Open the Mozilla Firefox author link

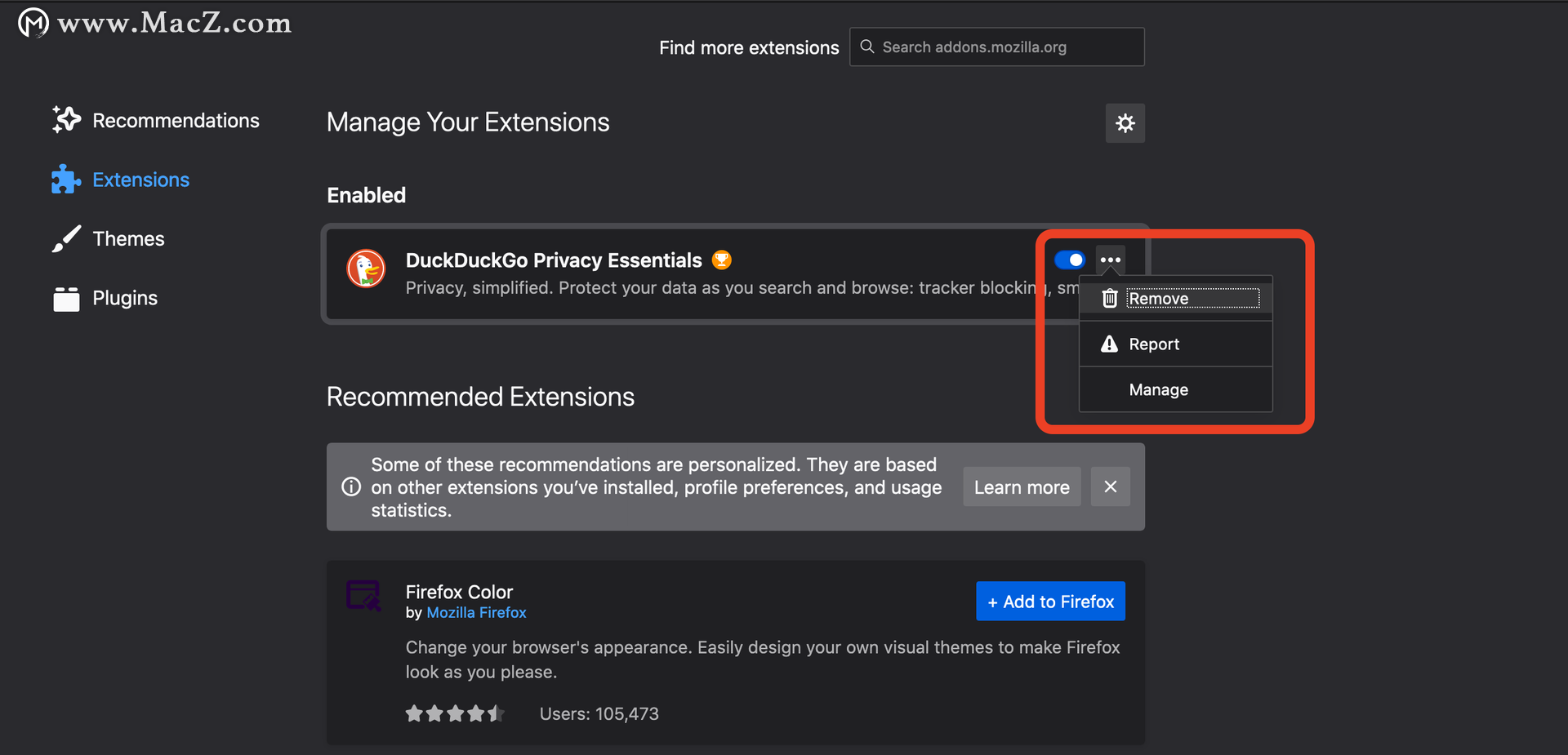click(476, 613)
